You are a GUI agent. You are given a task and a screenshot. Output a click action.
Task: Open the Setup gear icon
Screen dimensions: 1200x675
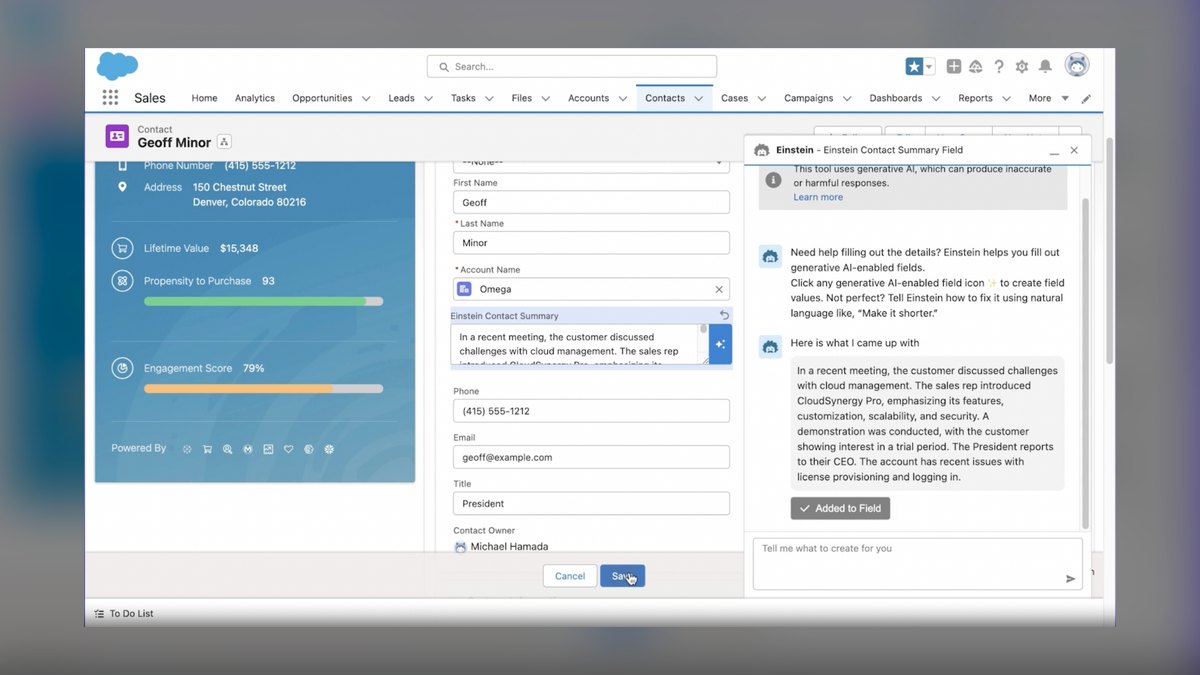(x=1022, y=66)
